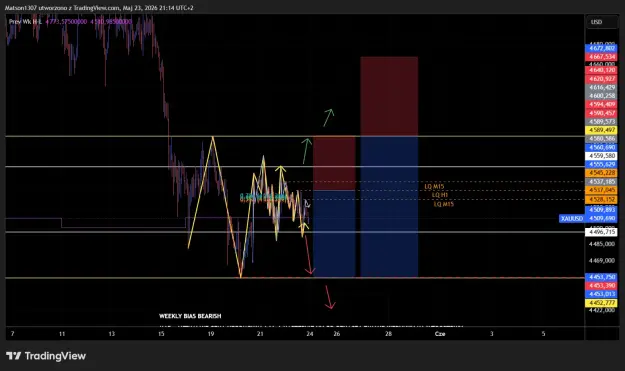Click the 4640,120 price label
This screenshot has width=625, height=371.
[601, 70]
